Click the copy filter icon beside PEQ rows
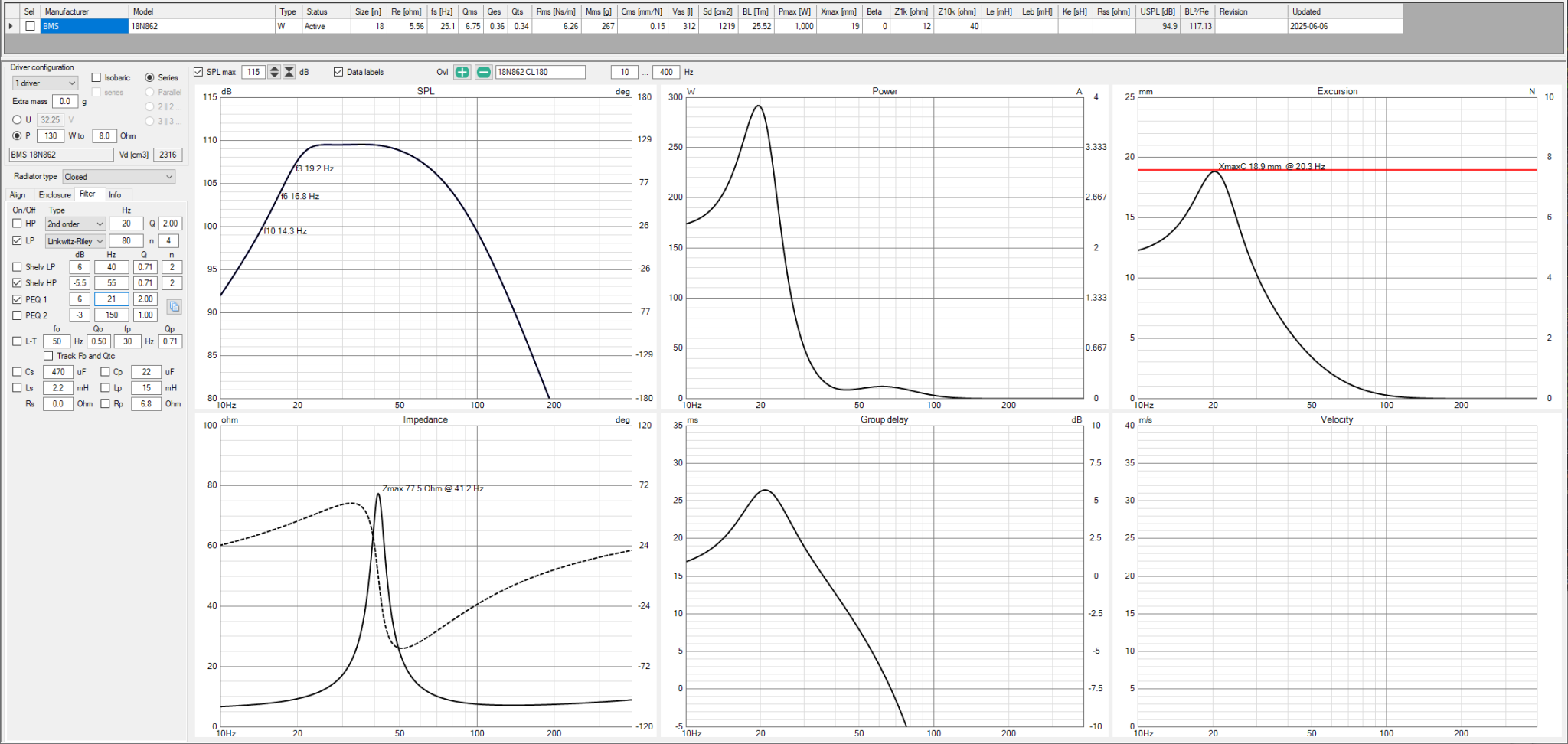This screenshot has height=744, width=1568. coord(175,307)
